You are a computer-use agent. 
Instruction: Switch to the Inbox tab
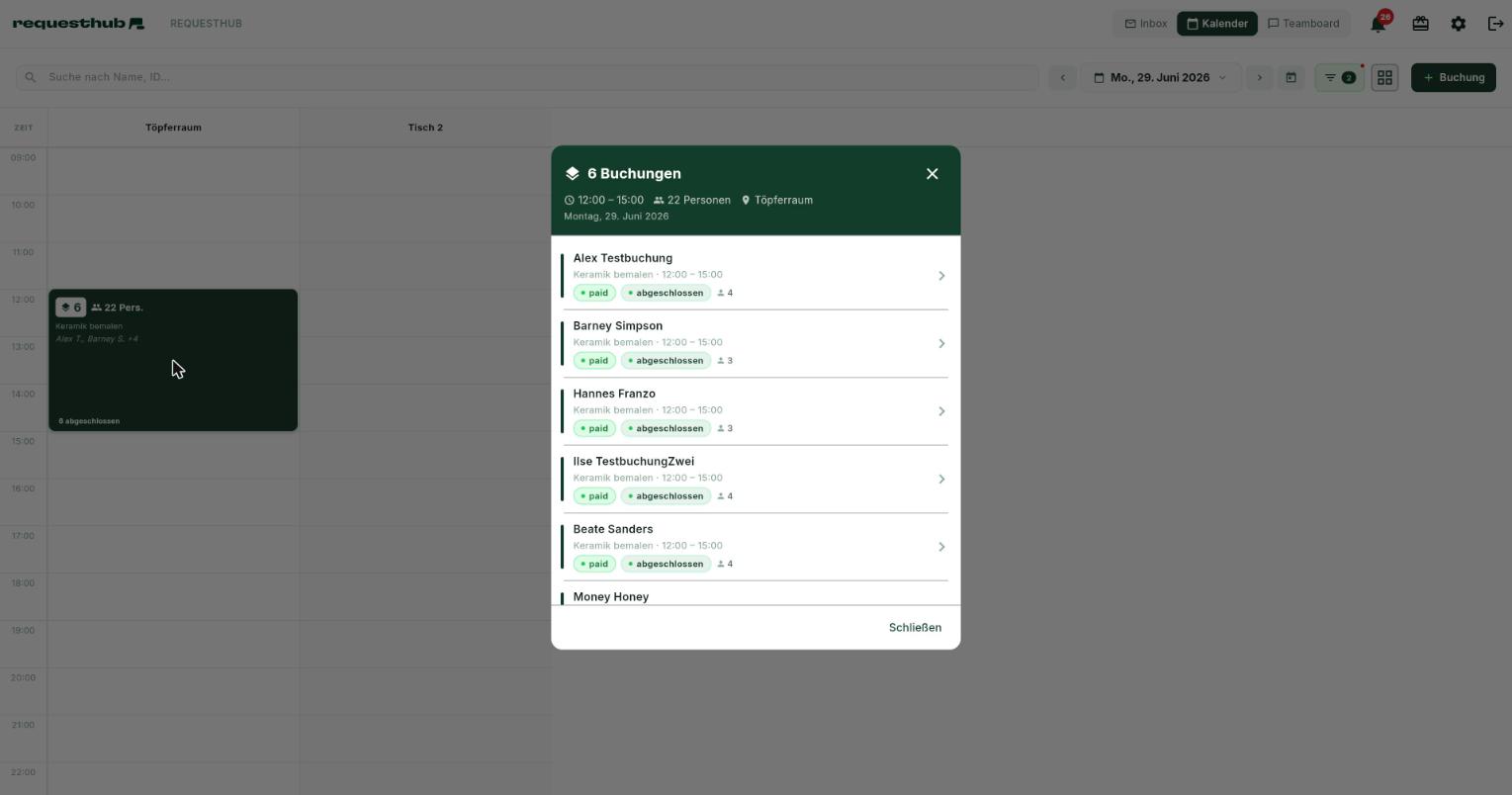(1146, 24)
